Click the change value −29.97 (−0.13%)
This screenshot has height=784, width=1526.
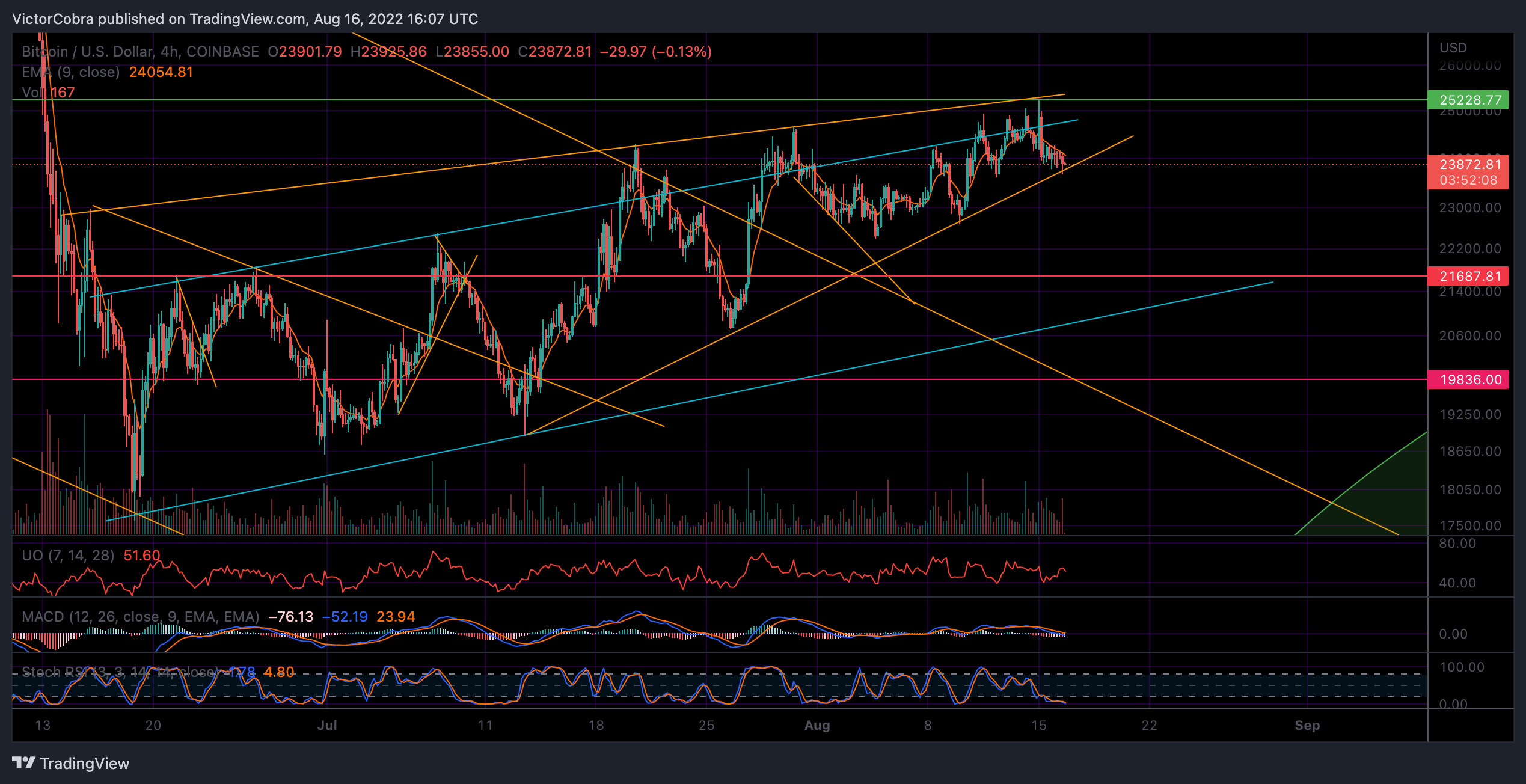(x=656, y=52)
